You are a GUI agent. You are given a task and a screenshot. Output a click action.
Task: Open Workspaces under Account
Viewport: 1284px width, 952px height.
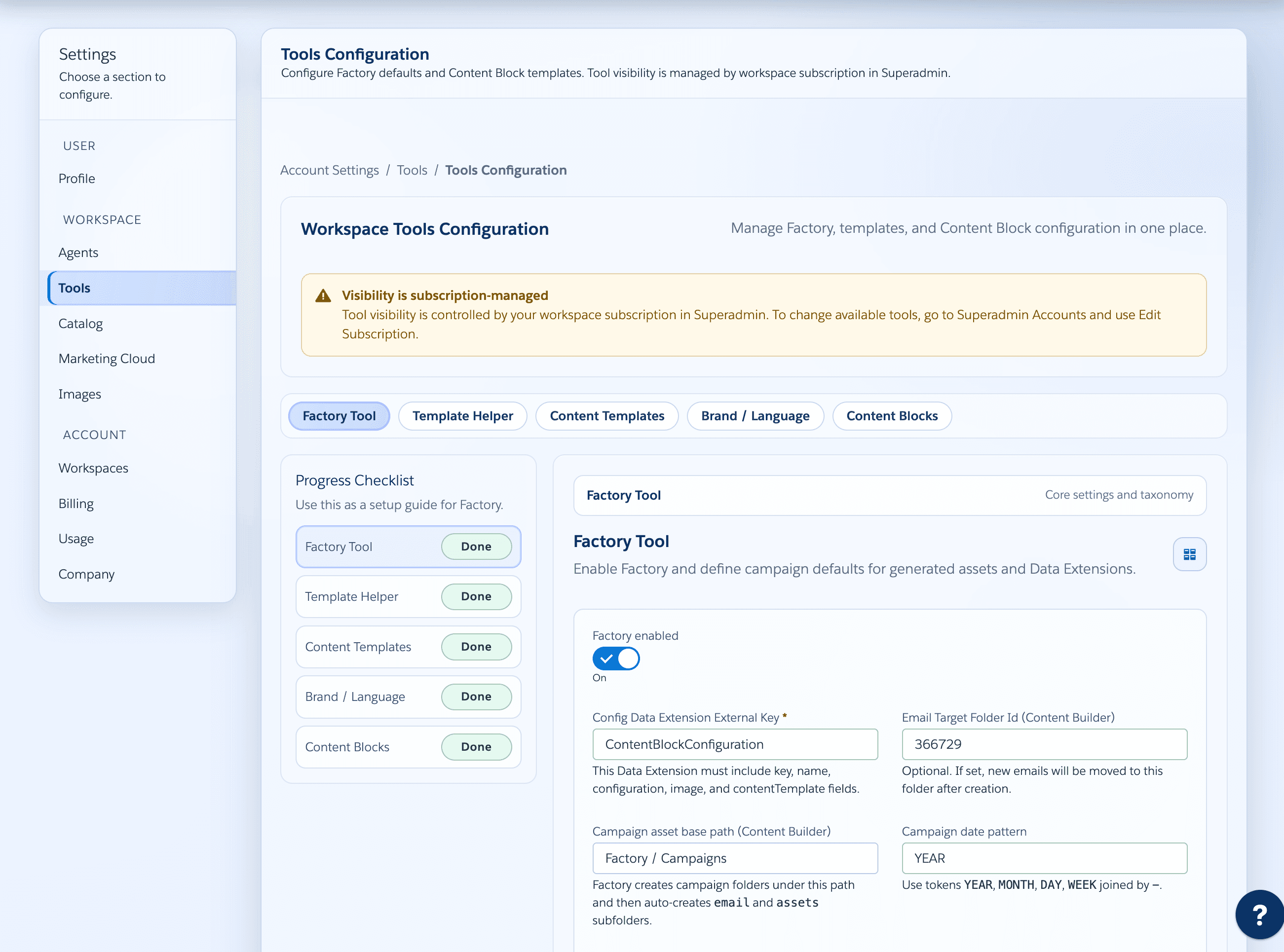pyautogui.click(x=137, y=468)
